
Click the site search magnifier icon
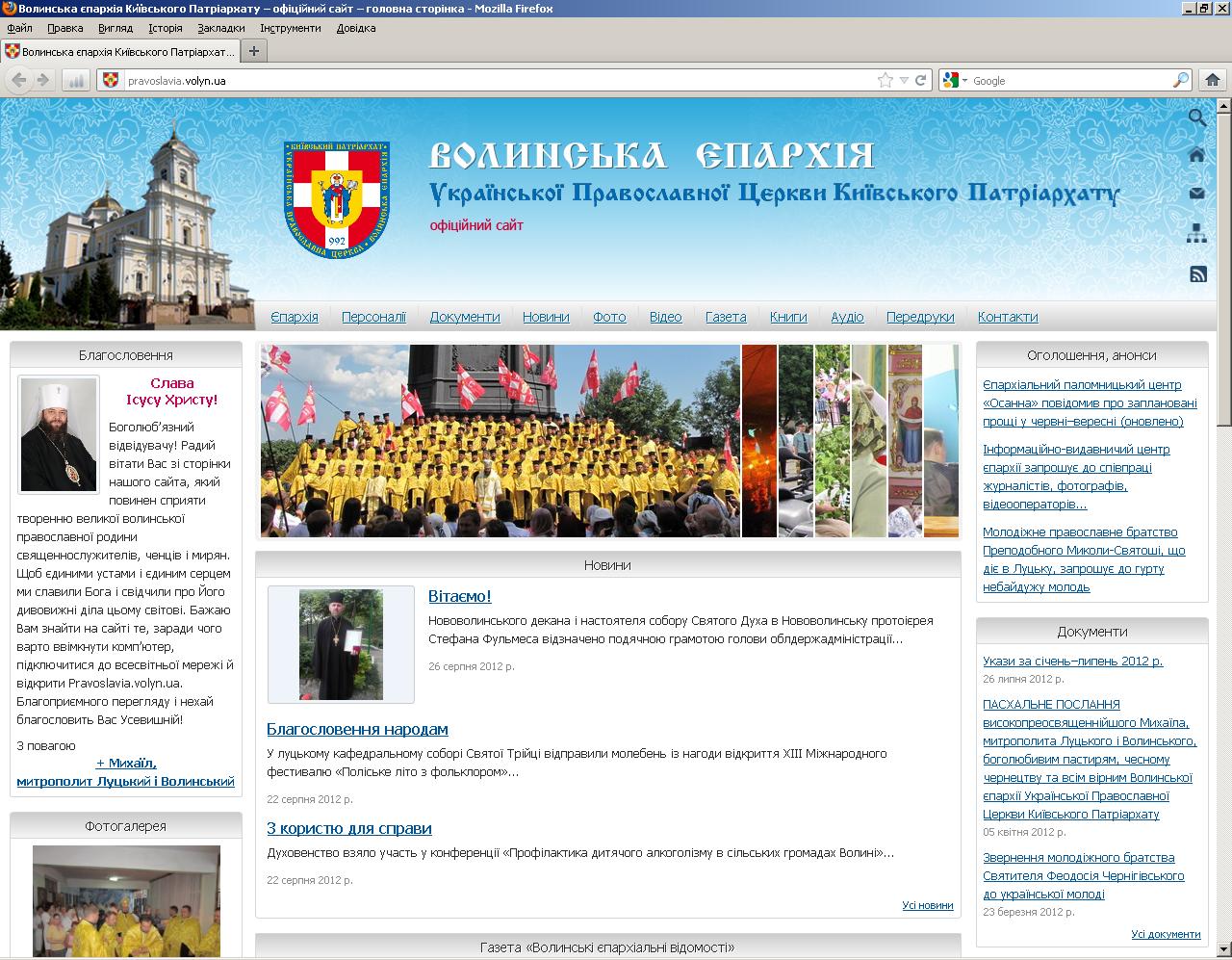coord(1197,117)
